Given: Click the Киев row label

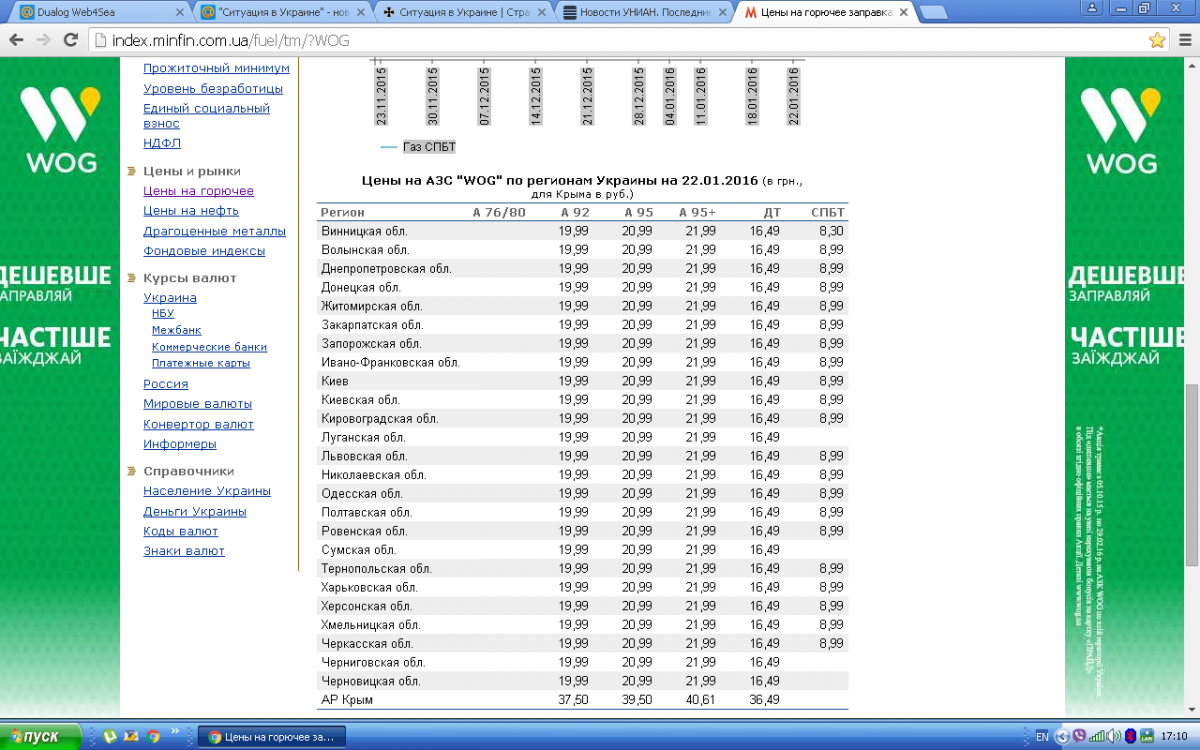Looking at the screenshot, I should (335, 381).
